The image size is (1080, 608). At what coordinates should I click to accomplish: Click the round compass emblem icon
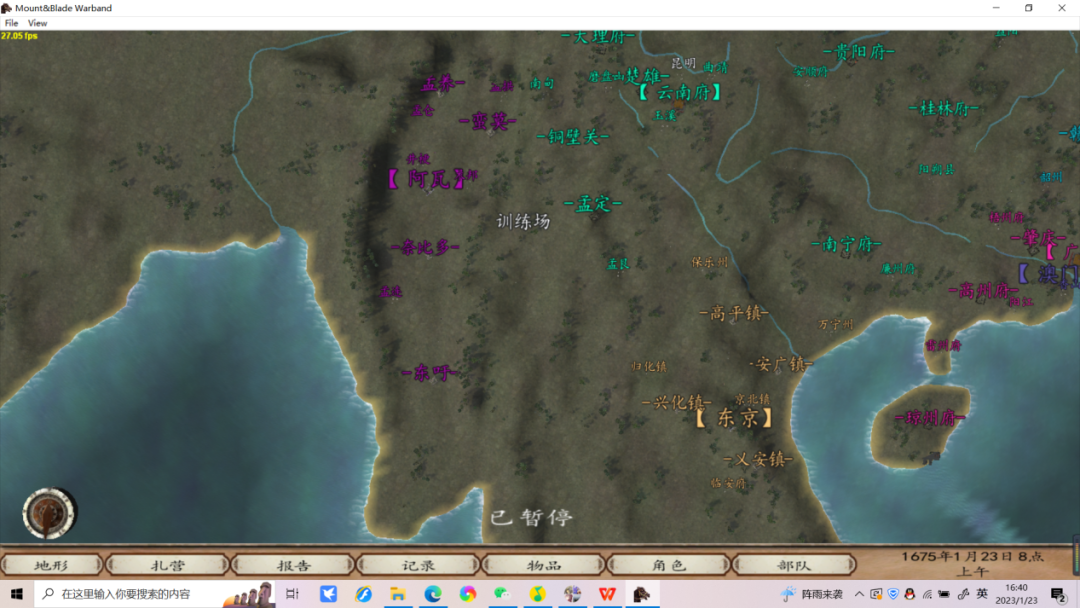pyautogui.click(x=48, y=514)
